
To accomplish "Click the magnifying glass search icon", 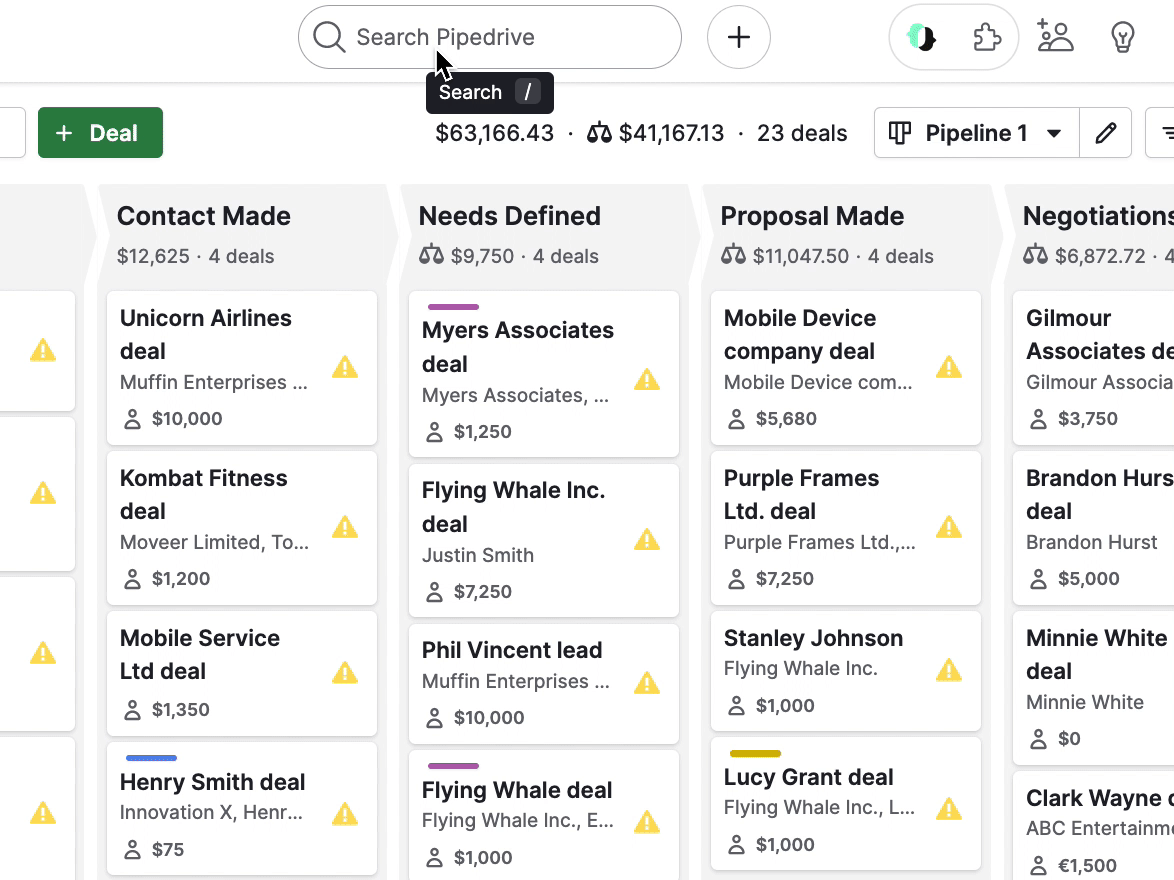I will [329, 37].
